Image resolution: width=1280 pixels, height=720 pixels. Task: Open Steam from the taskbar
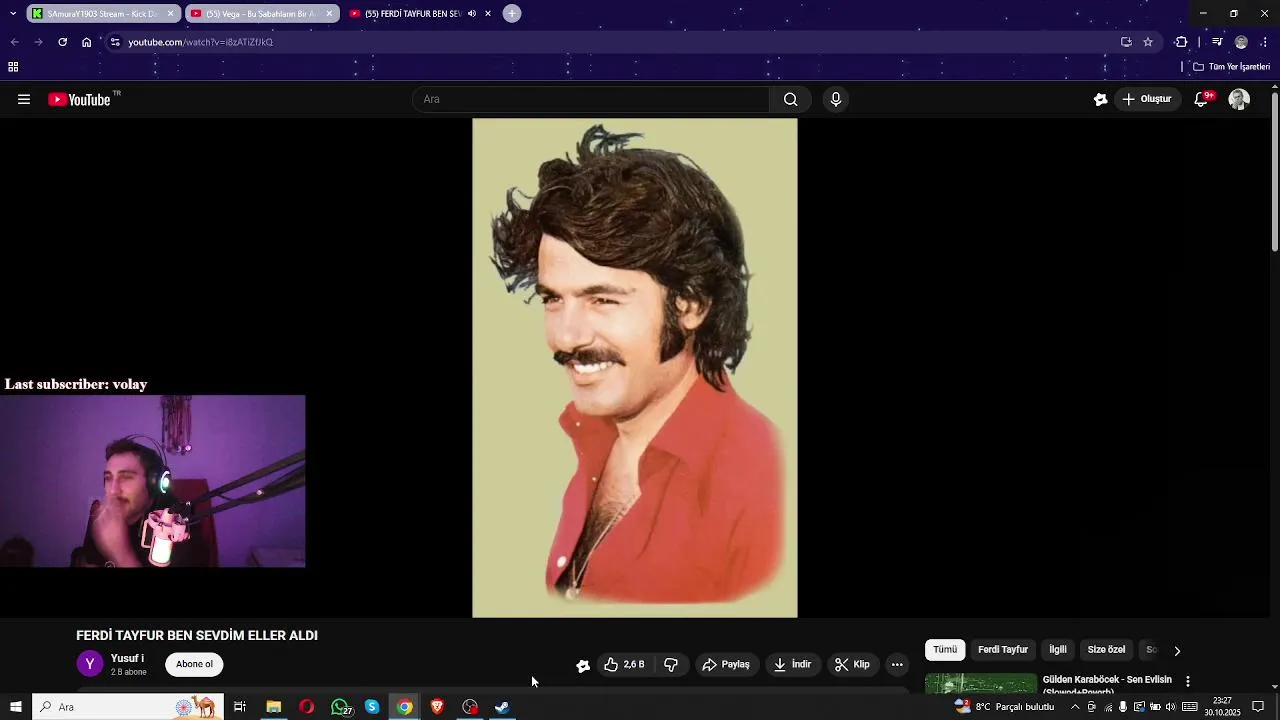coord(503,707)
